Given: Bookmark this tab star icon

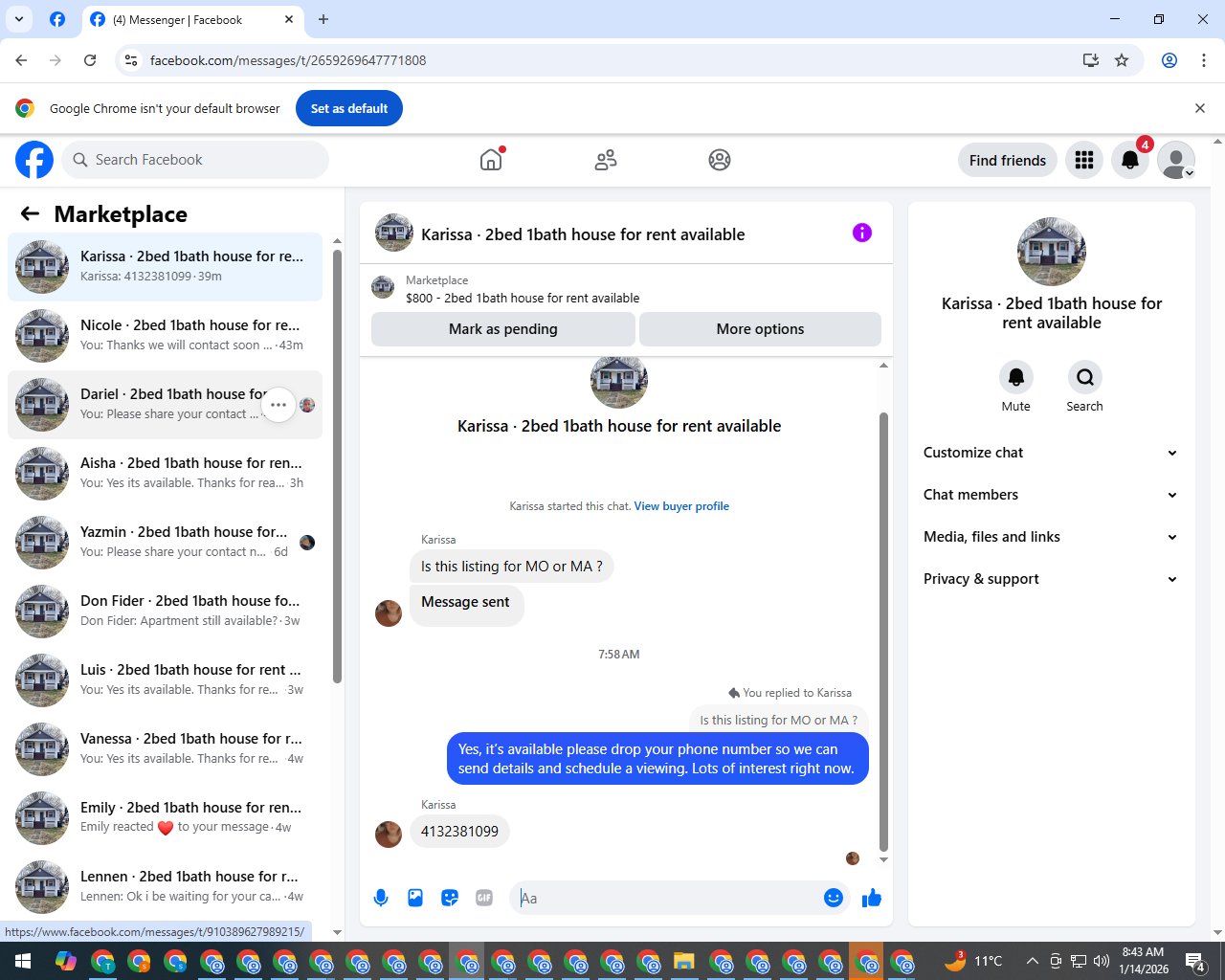Looking at the screenshot, I should (x=1122, y=60).
